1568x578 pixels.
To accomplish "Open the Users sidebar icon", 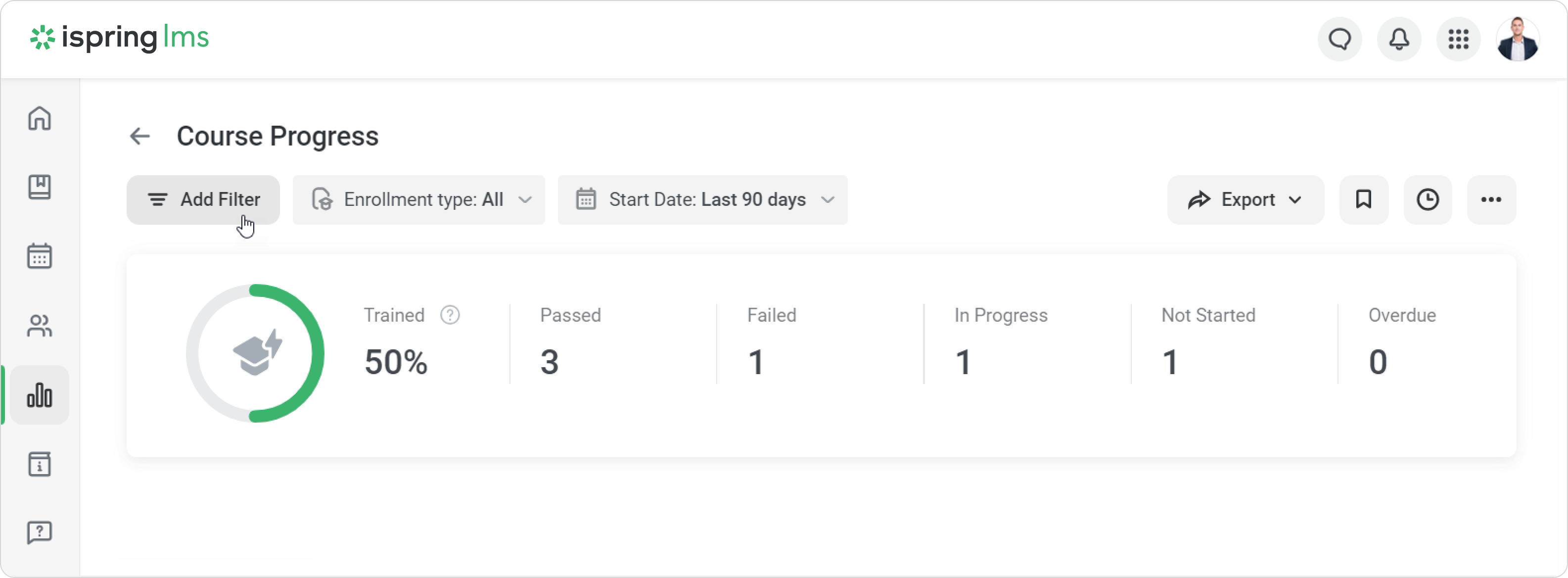I will [40, 326].
